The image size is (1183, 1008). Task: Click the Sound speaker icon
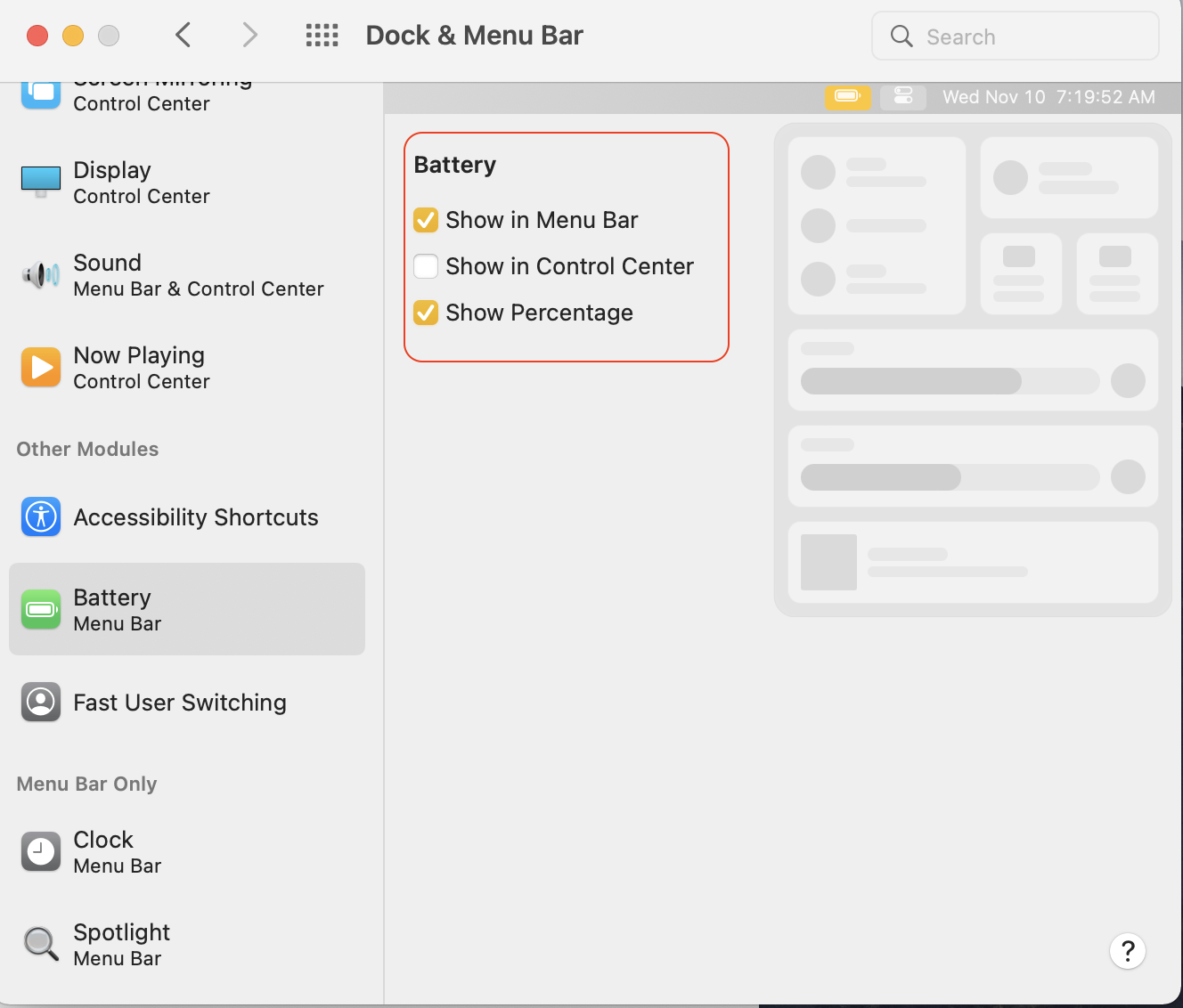tap(41, 275)
